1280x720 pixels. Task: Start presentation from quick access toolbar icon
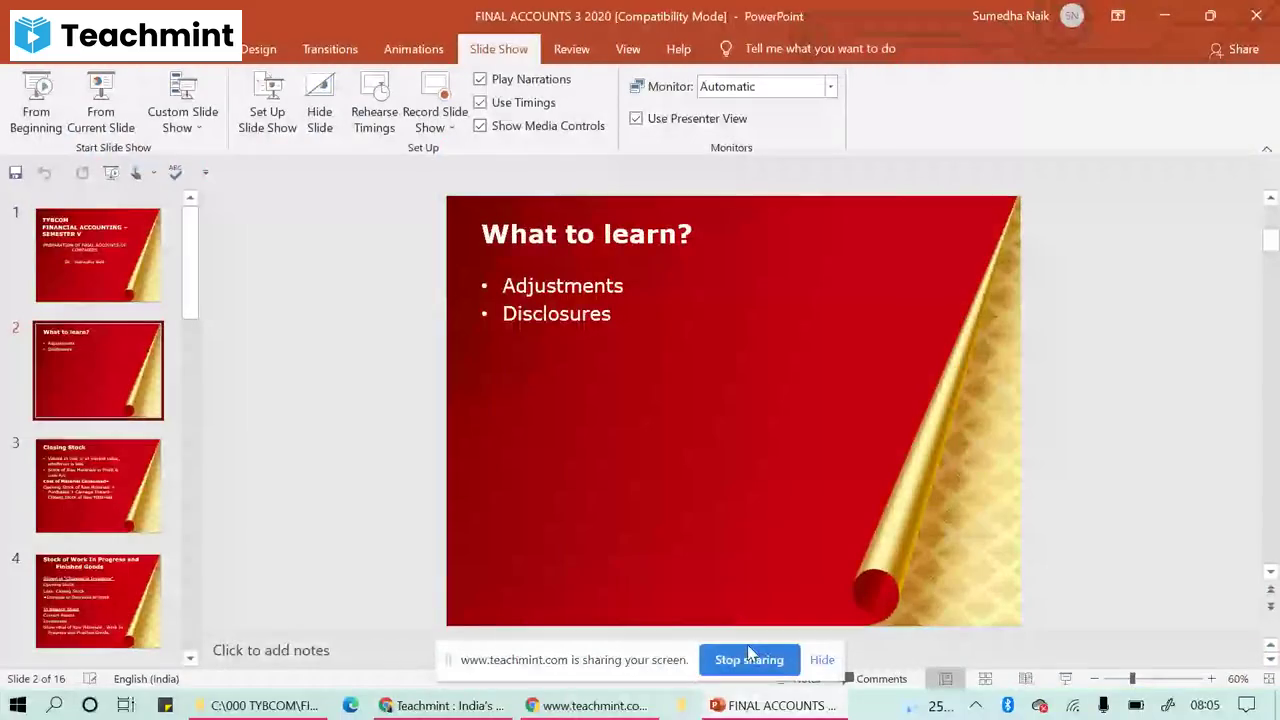tap(111, 173)
